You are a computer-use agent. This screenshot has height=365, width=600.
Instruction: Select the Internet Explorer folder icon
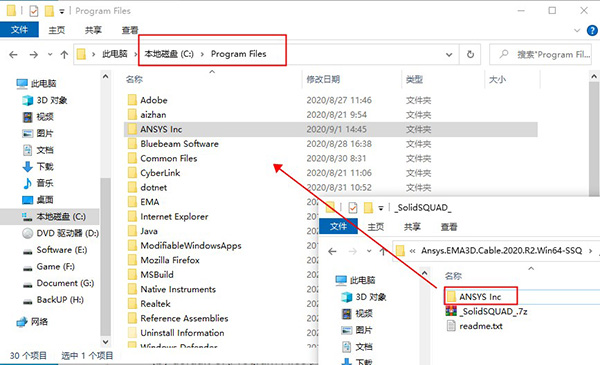132,216
